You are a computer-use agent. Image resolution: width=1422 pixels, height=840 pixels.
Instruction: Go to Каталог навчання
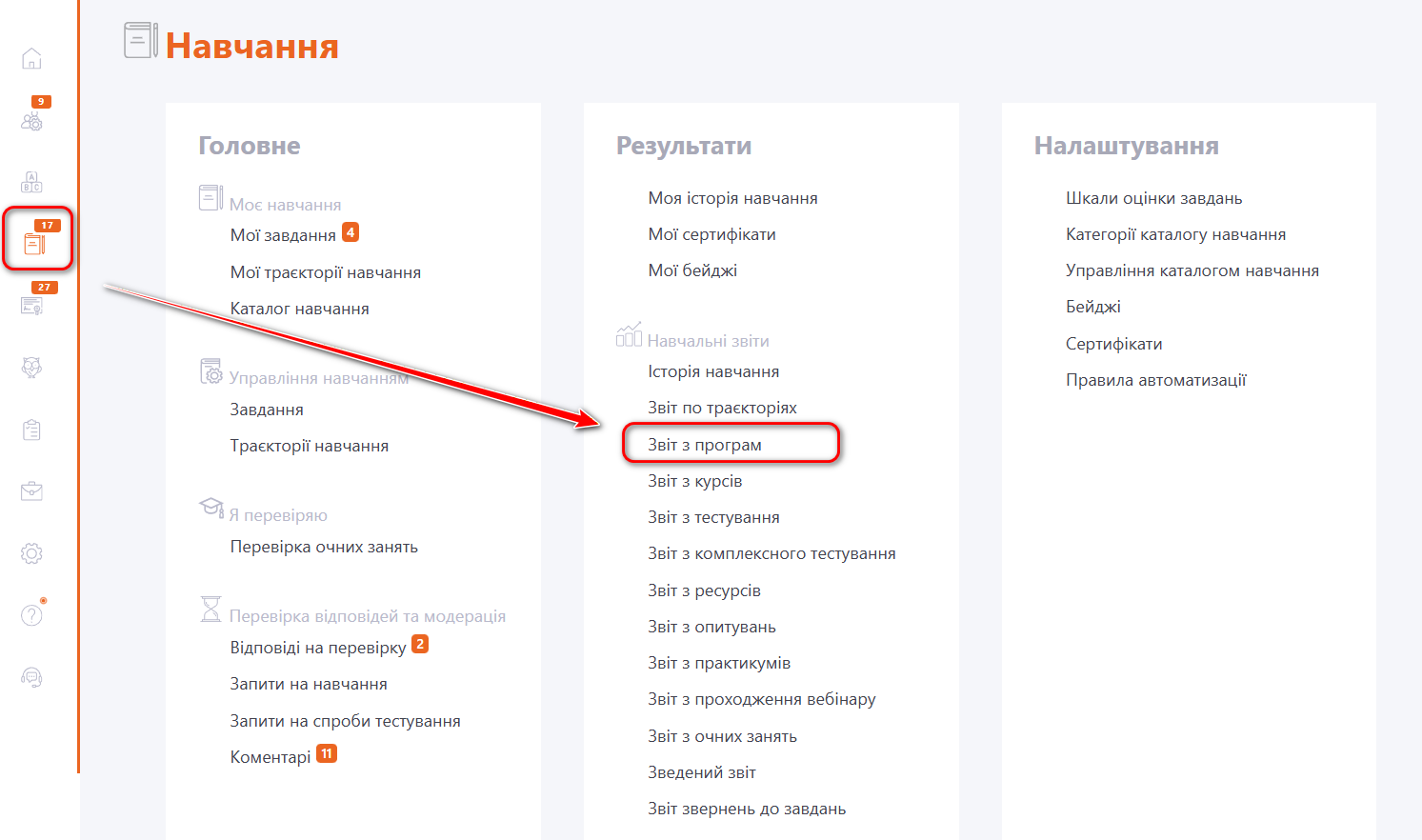point(299,309)
